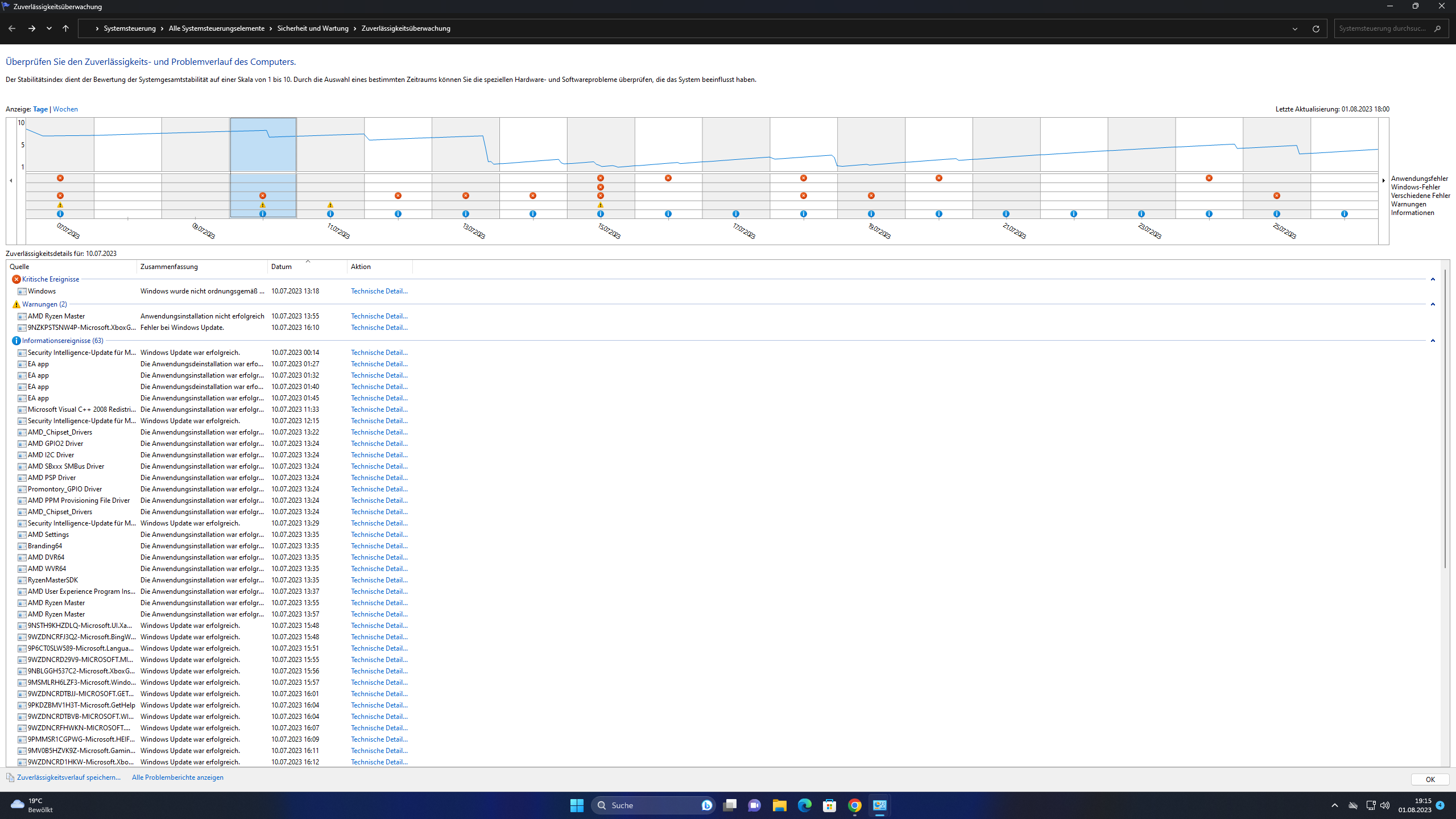Open Google Chrome from taskbar

pos(854,805)
